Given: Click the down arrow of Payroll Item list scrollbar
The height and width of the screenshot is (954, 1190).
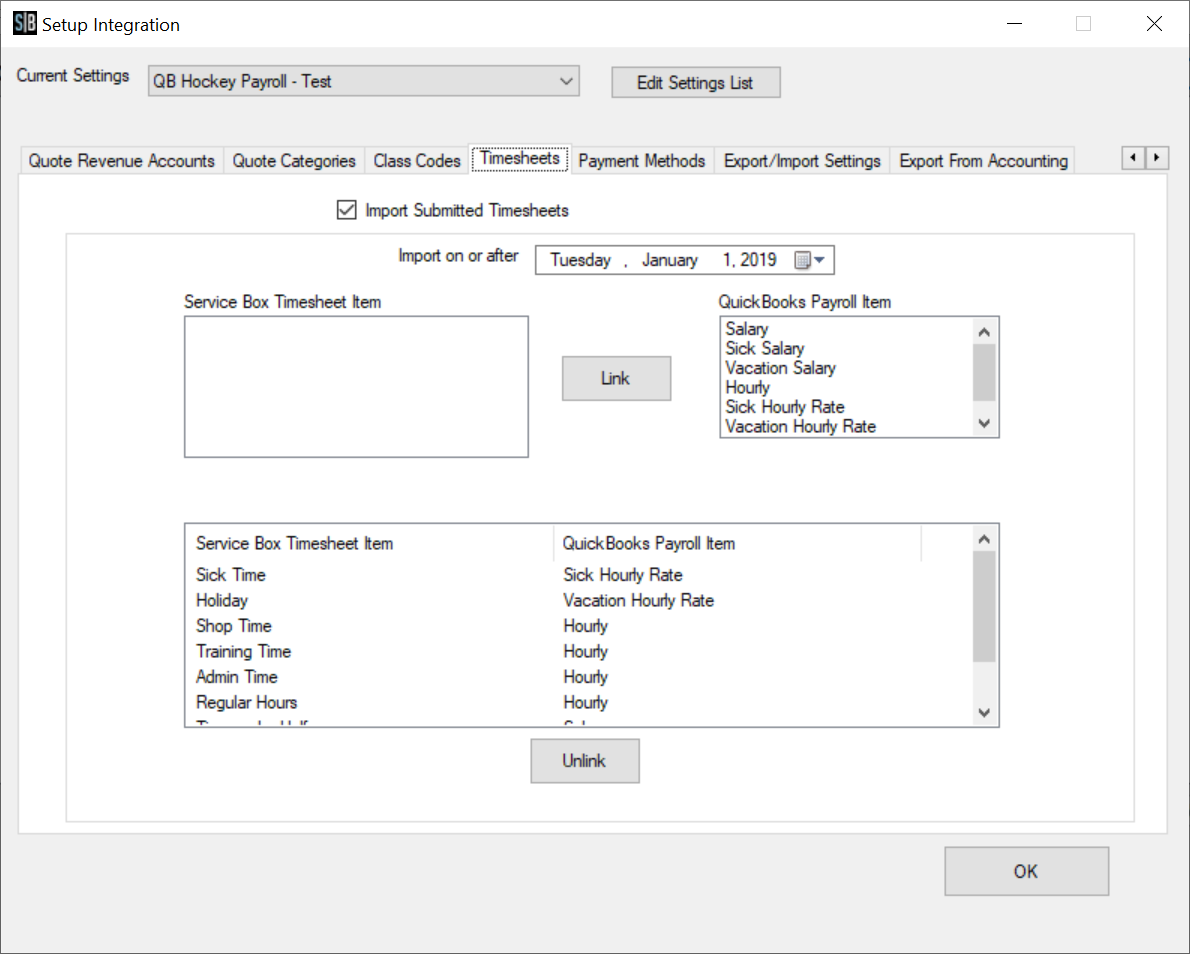Looking at the screenshot, I should pyautogui.click(x=984, y=423).
